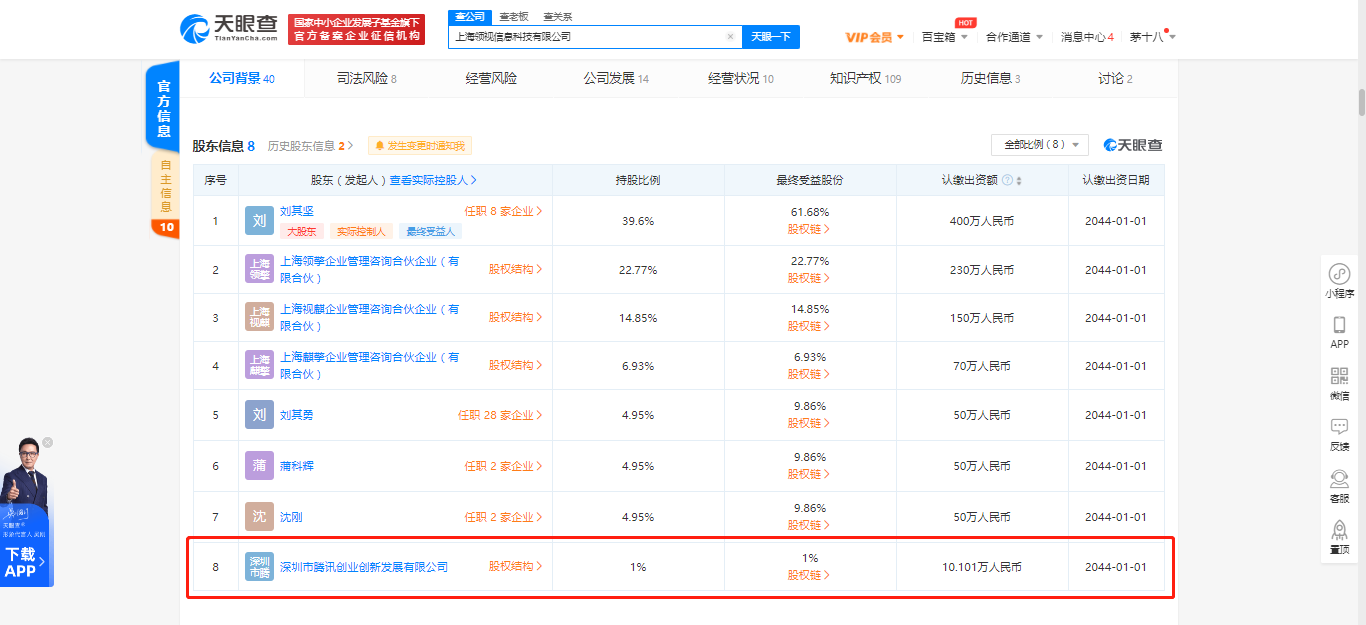Expand the 百宝箱 dropdown
The image size is (1366, 625).
943,36
